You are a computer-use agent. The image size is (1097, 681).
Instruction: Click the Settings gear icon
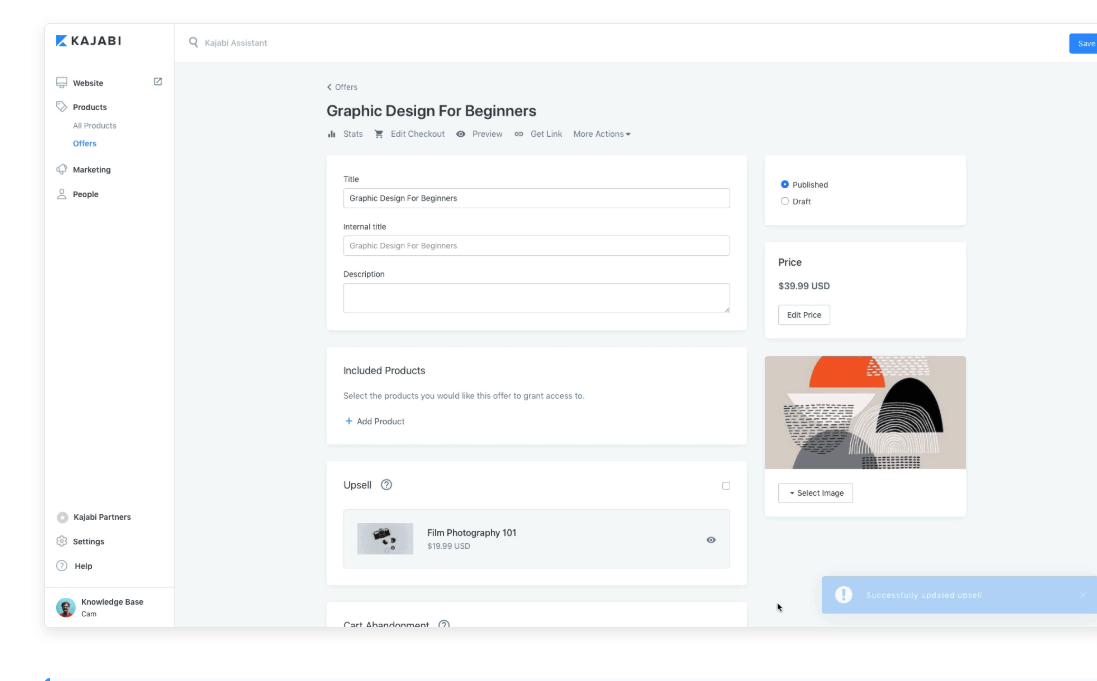click(62, 541)
